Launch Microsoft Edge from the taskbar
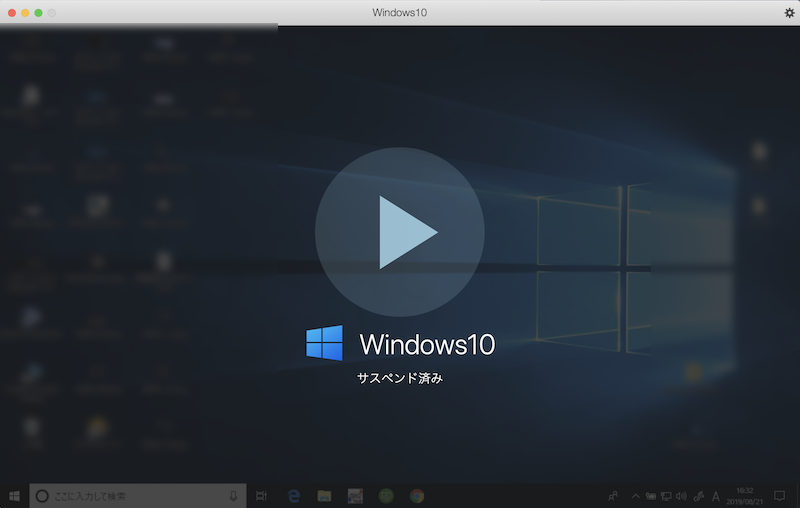Viewport: 800px width, 508px height. point(294,495)
